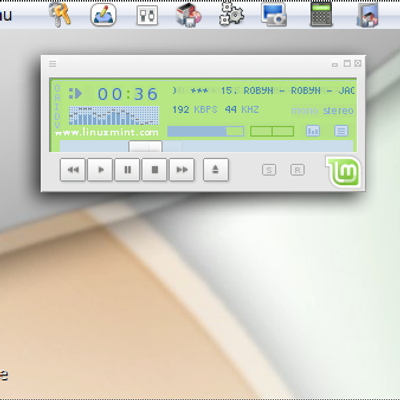Click the Linux Mint logo in player

[344, 172]
